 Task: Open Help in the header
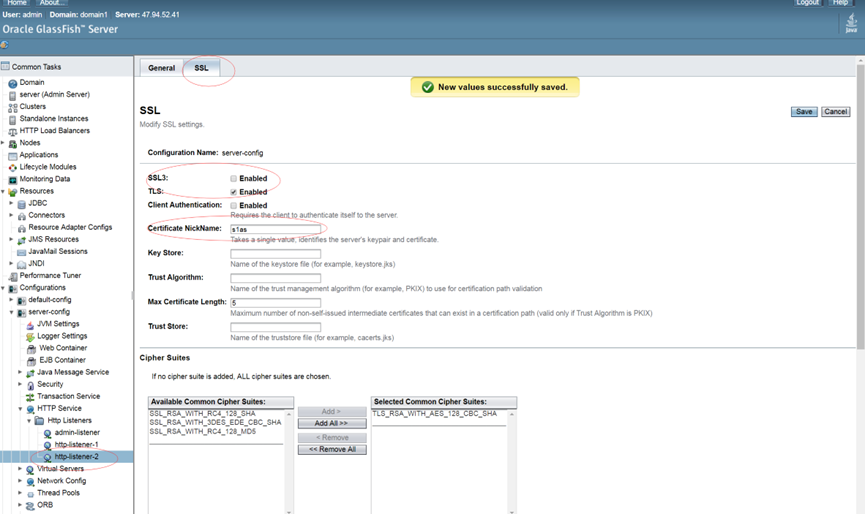point(840,3)
